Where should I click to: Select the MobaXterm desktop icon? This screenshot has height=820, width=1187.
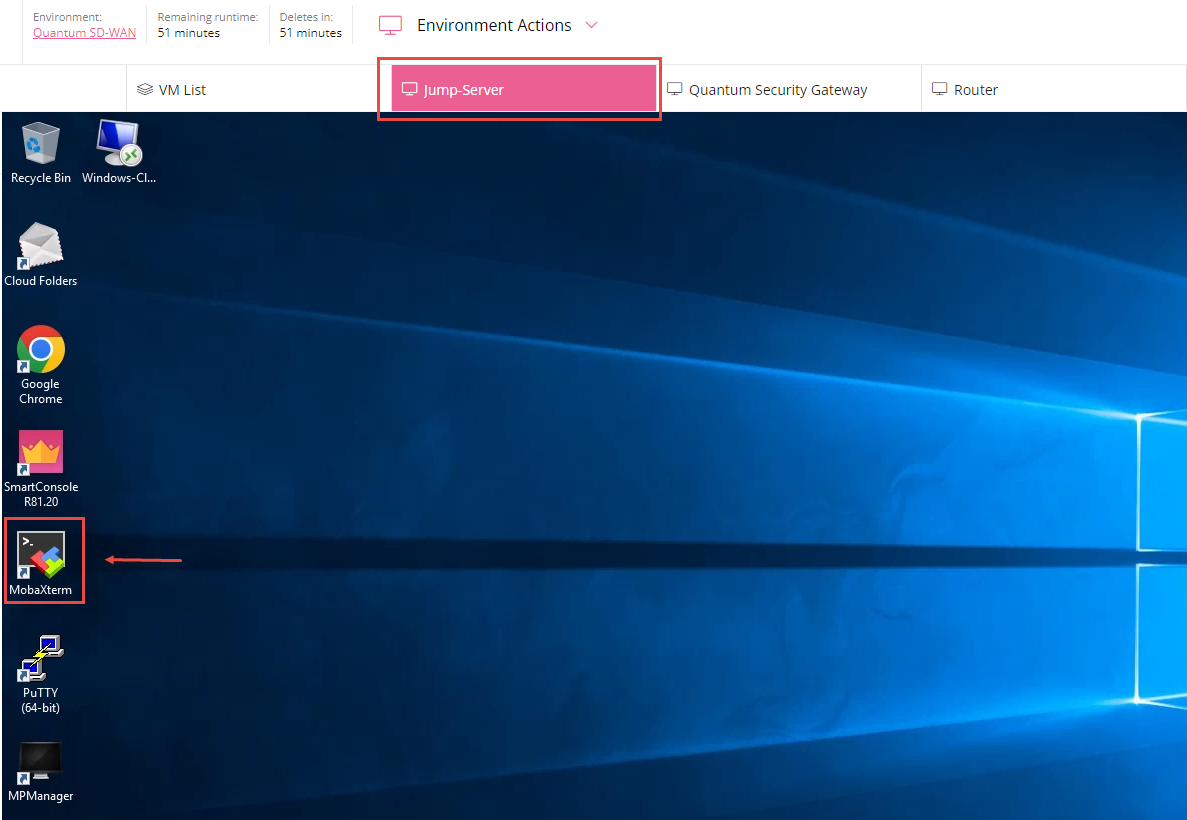(x=40, y=563)
